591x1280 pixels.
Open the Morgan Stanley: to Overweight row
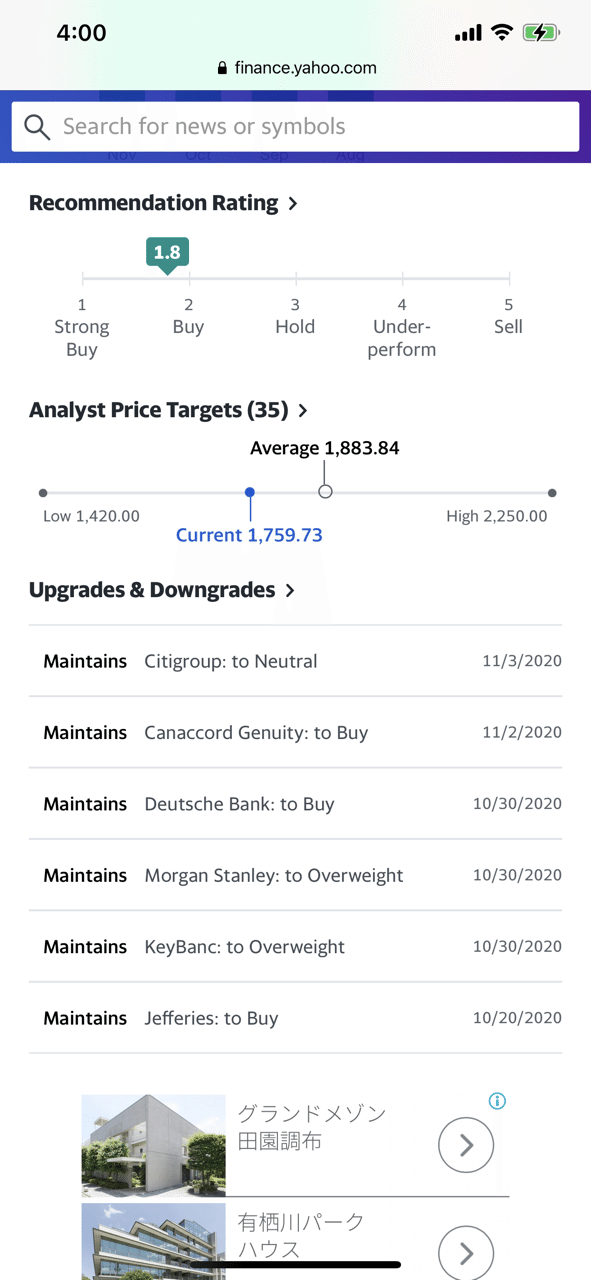tap(295, 875)
